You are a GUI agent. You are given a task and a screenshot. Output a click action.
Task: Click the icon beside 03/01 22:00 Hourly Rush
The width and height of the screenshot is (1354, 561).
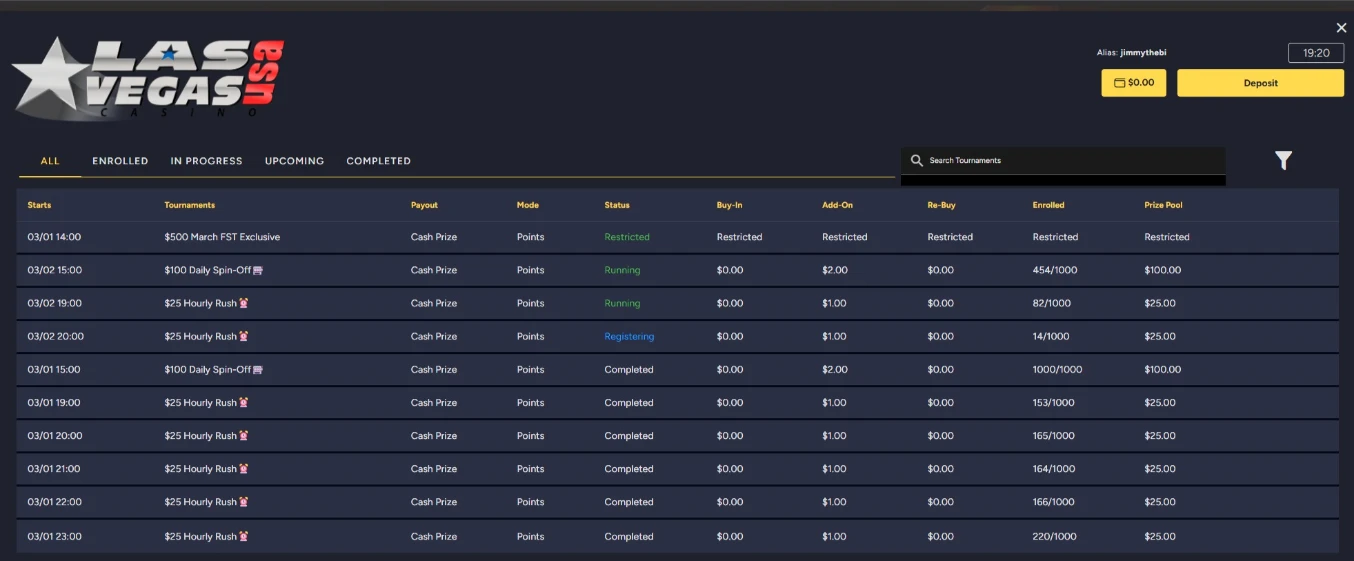[243, 501]
